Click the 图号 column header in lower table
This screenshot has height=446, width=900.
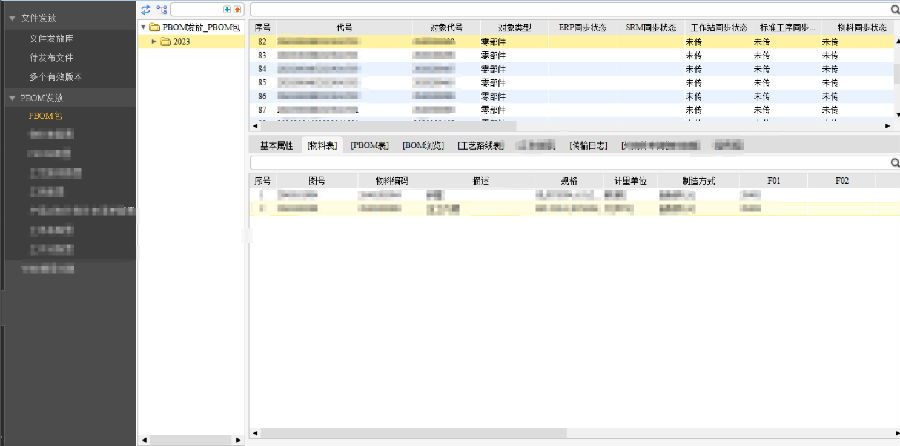316,181
